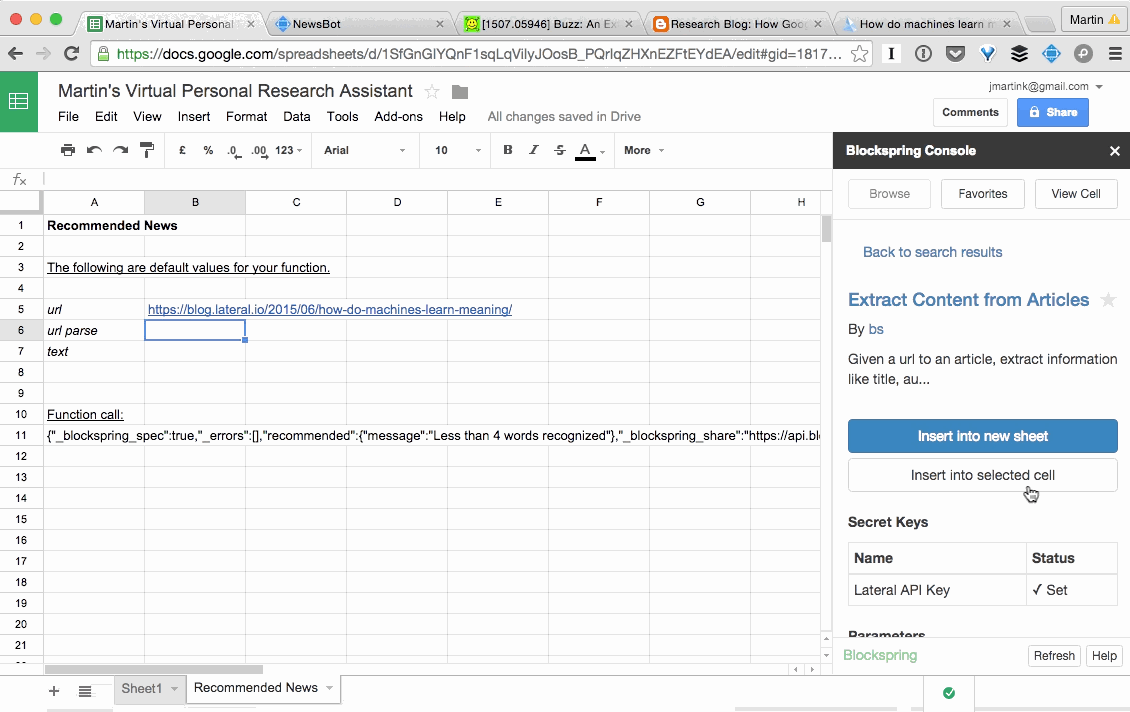Open Recommended News tab dropdown arrow
The height and width of the screenshot is (712, 1130).
click(x=329, y=688)
